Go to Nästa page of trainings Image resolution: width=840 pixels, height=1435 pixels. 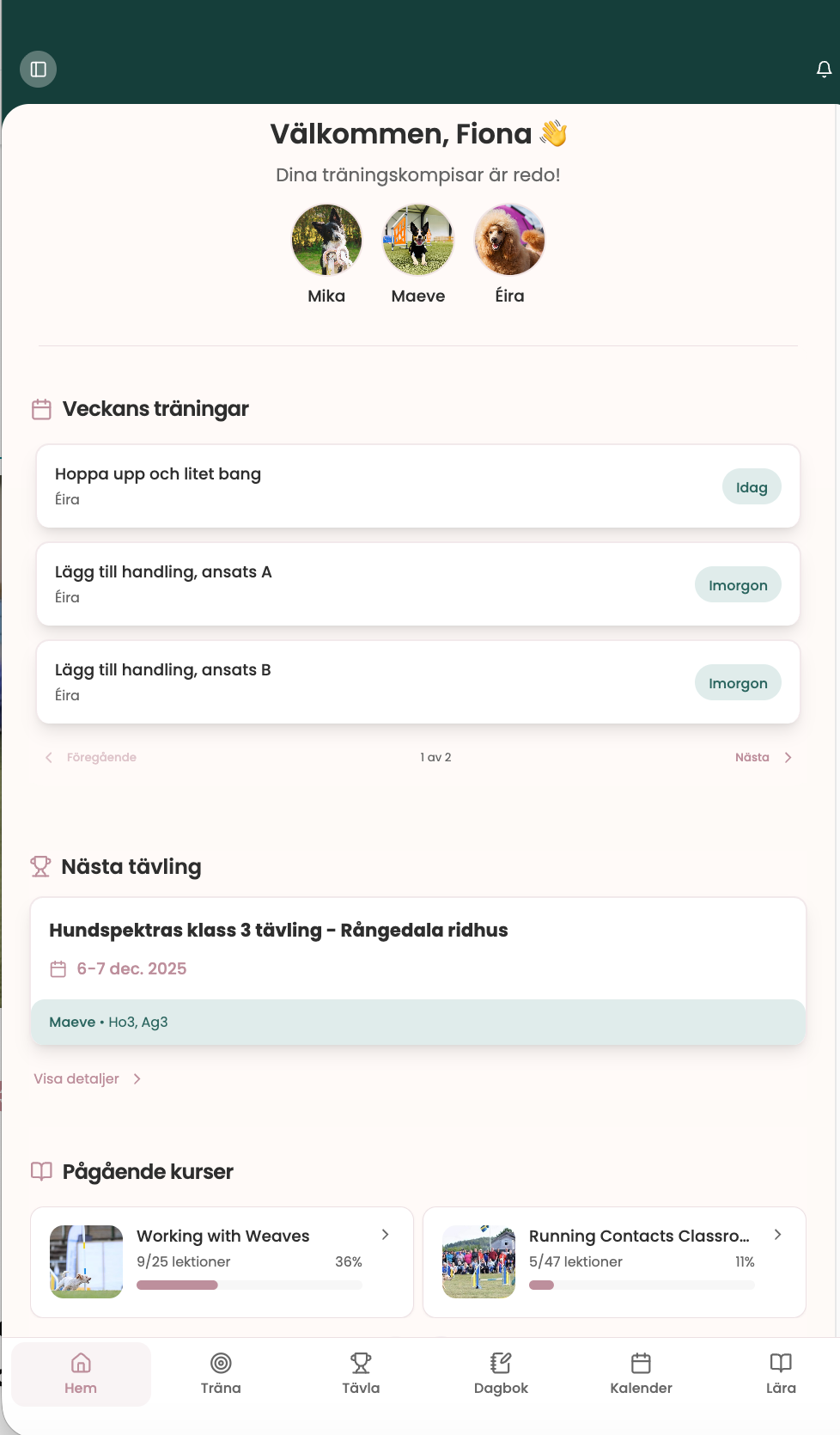763,757
